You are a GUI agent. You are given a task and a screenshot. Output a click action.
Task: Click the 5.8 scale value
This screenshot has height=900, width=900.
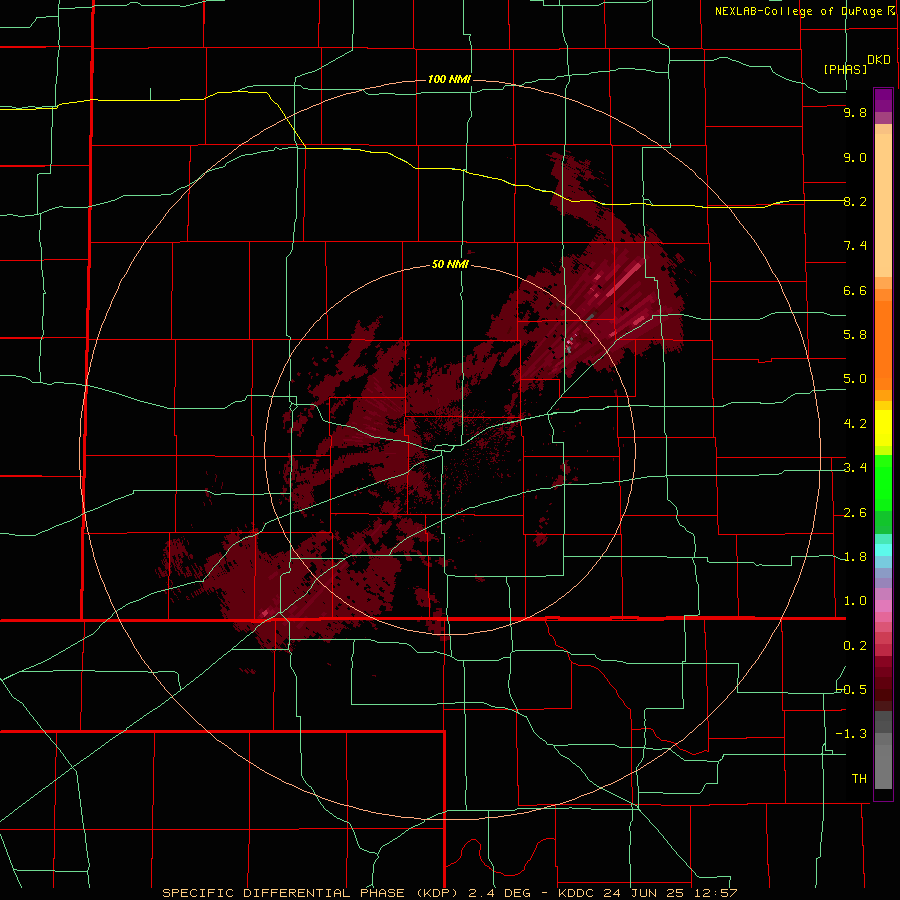[x=855, y=335]
